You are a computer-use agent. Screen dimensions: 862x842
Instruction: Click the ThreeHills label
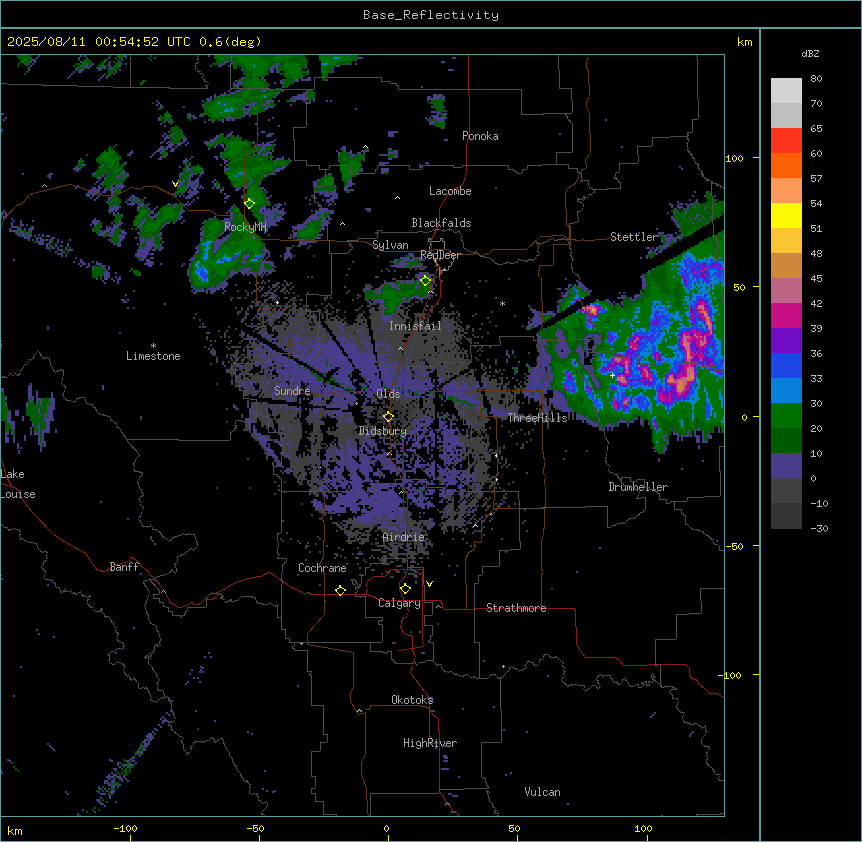click(x=537, y=418)
